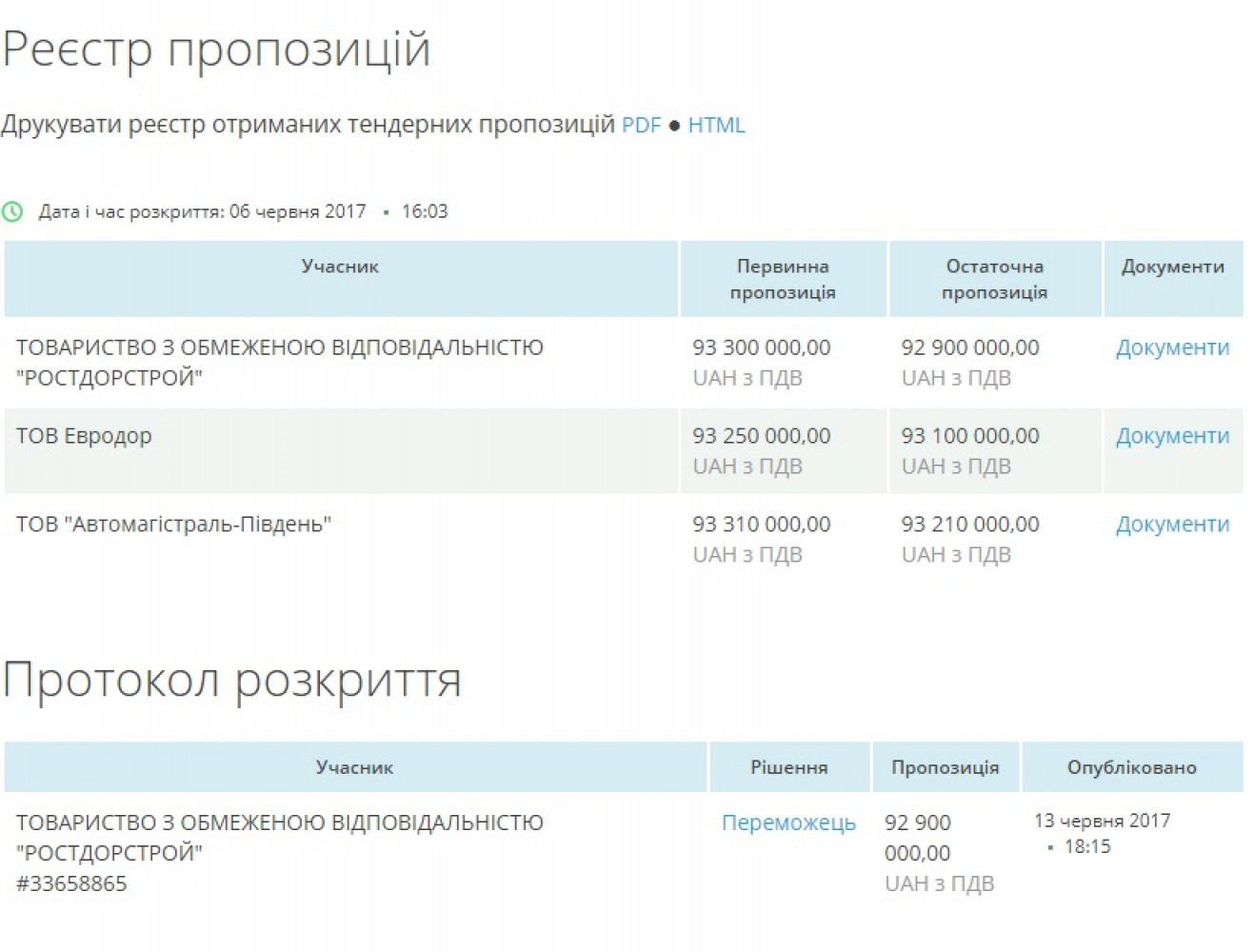Click the 18:15 publication time
The image size is (1254, 952).
click(x=1087, y=846)
